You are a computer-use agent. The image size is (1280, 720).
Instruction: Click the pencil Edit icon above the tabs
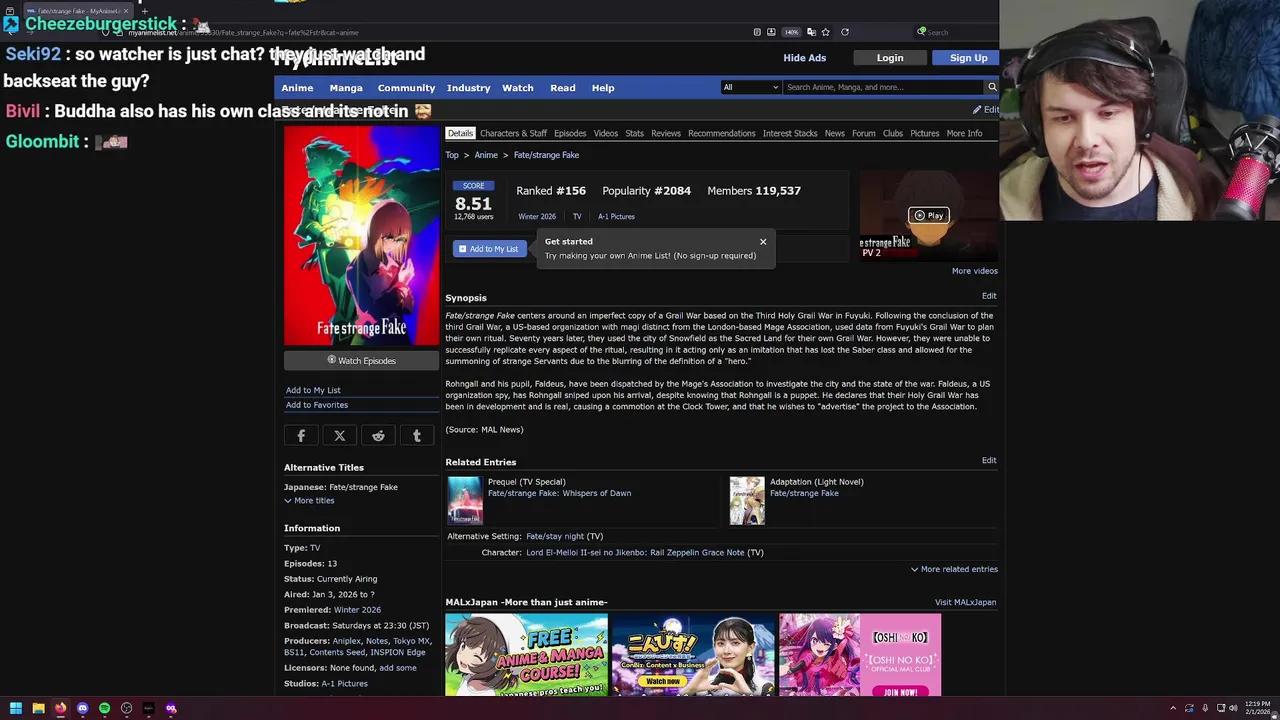pos(985,110)
